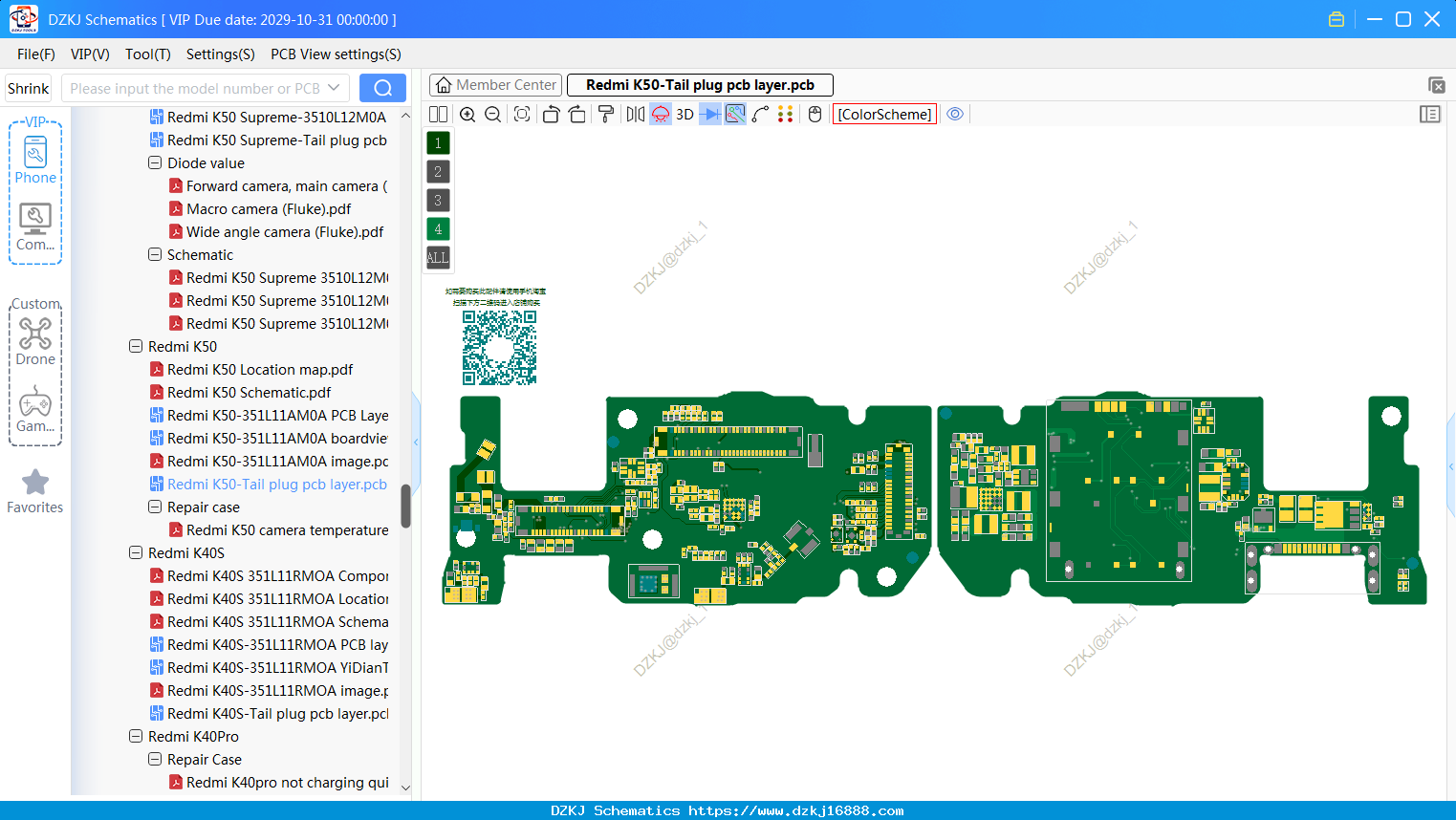Select the paint roller tool
The image size is (1456, 820).
[x=606, y=114]
